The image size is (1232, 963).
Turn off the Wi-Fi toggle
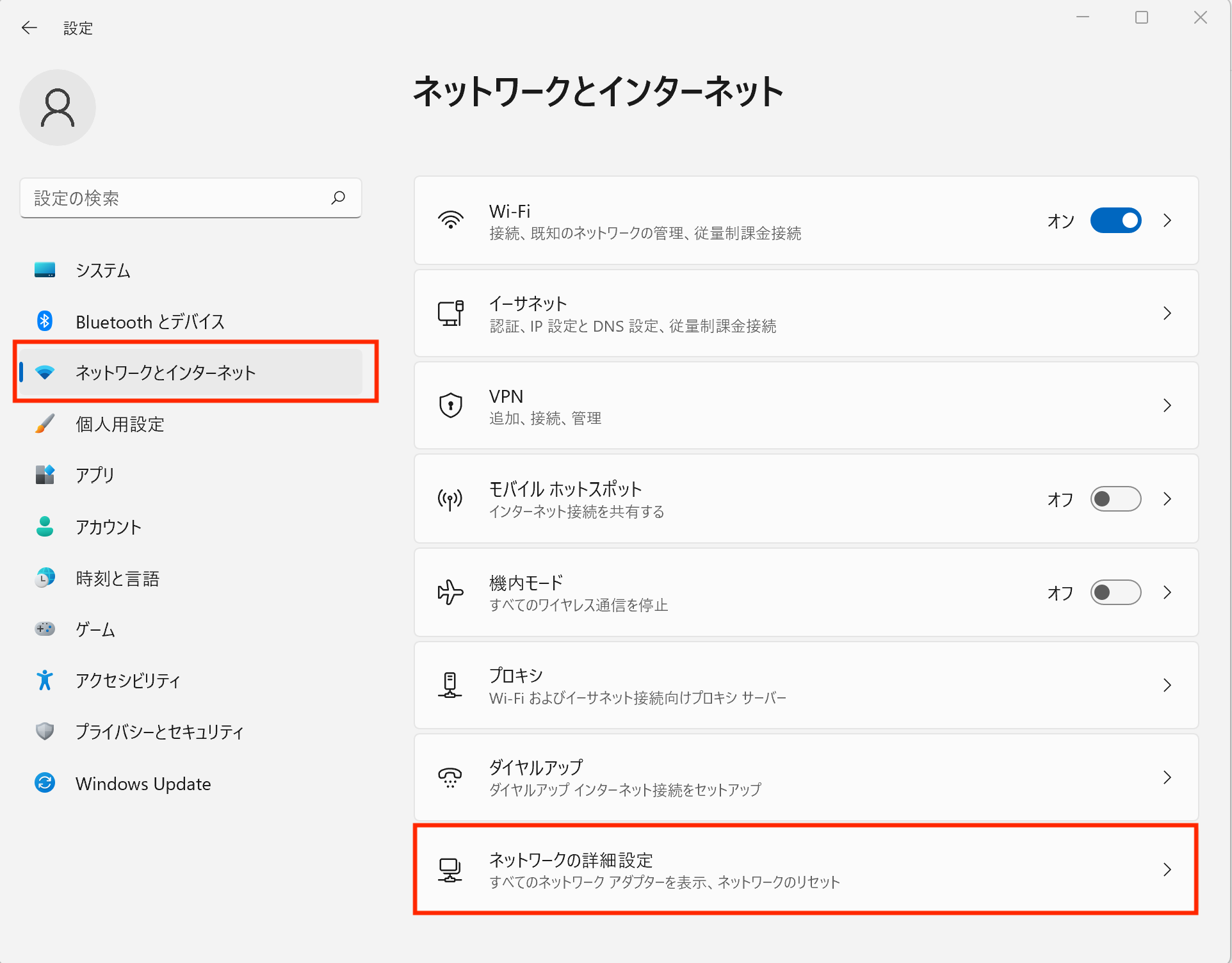click(x=1115, y=220)
